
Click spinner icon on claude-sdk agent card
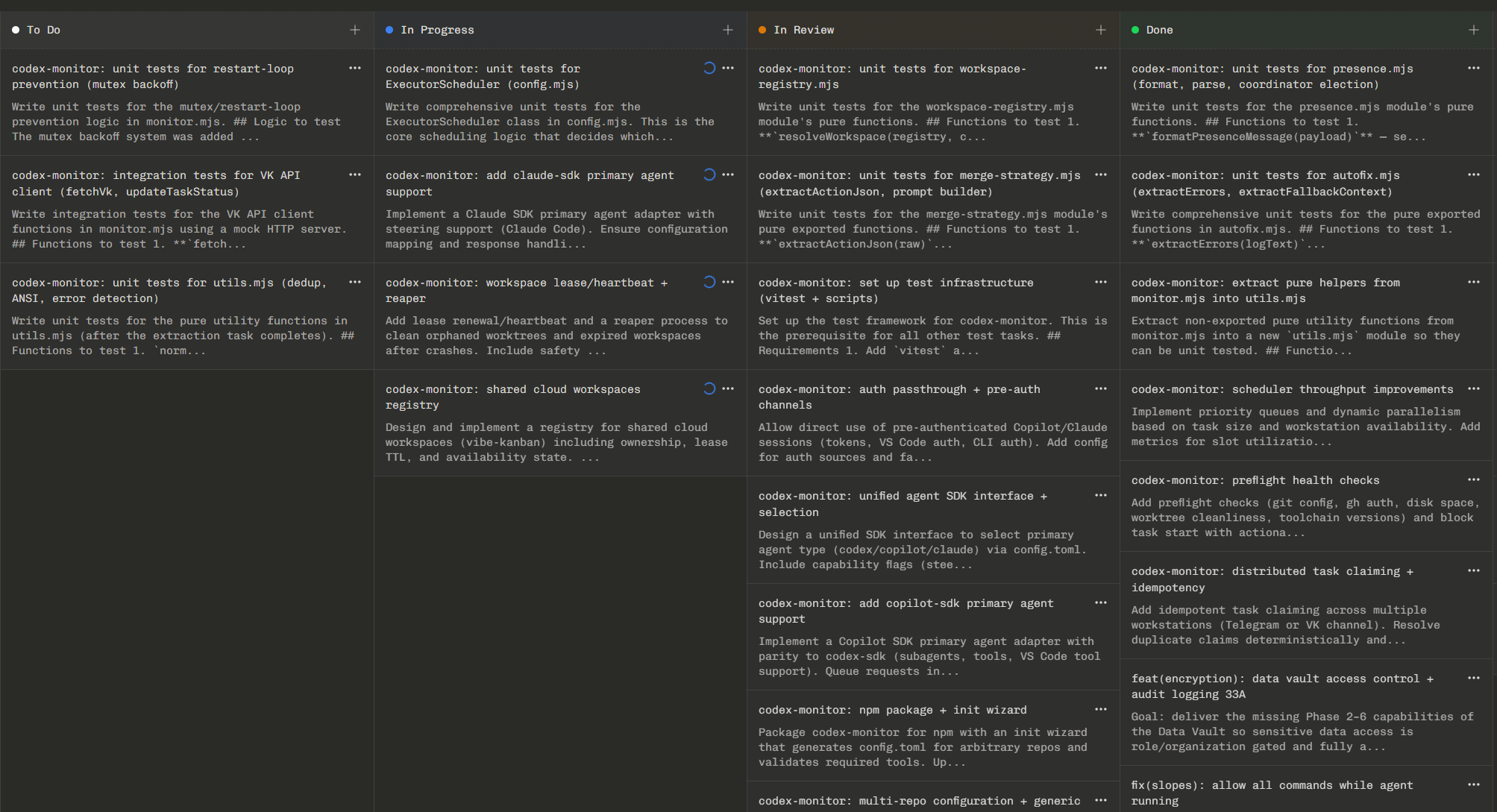coord(709,174)
